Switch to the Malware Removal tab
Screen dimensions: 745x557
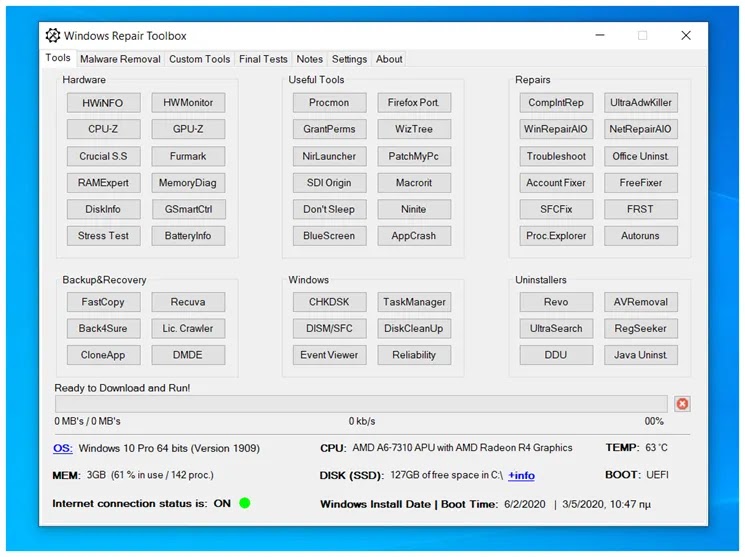tap(120, 59)
